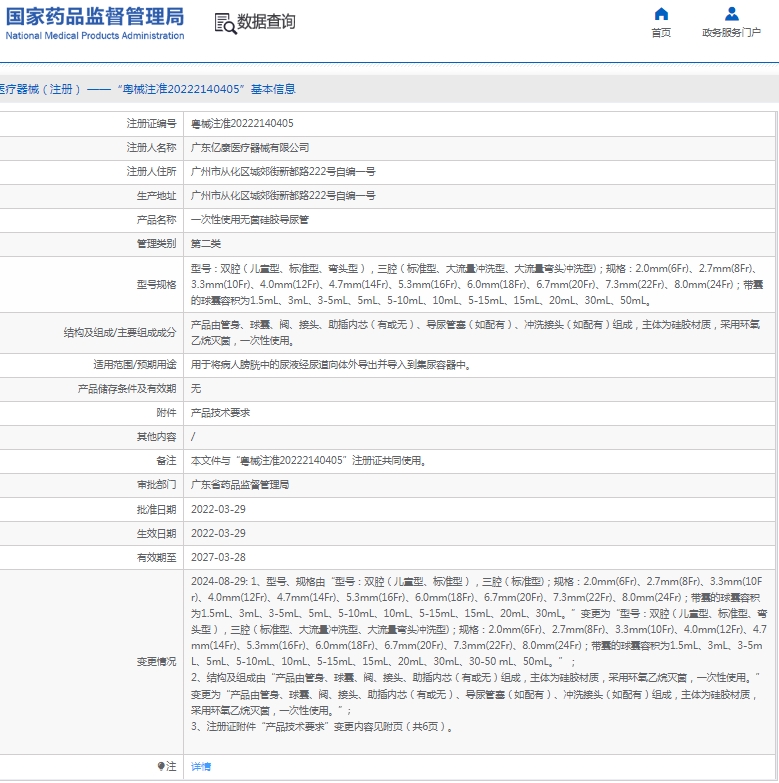Open the 政务服务门户 person icon
779x783 pixels.
(732, 14)
